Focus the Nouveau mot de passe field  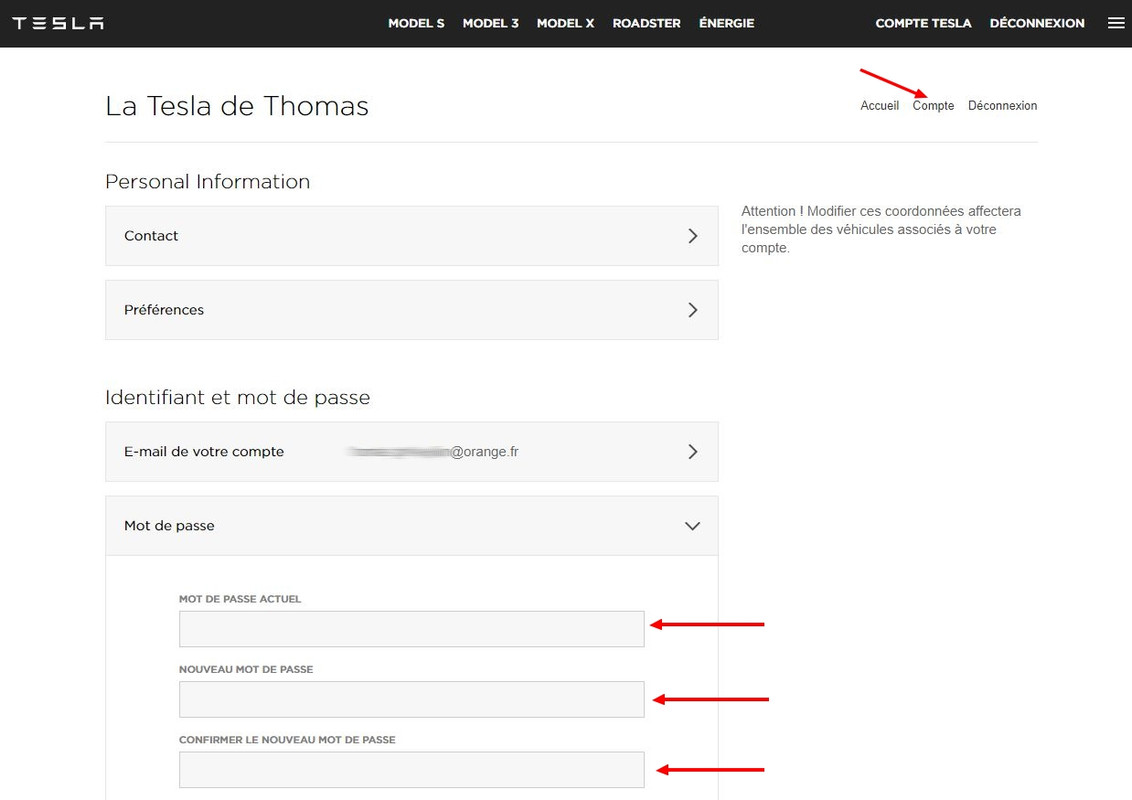tap(412, 699)
